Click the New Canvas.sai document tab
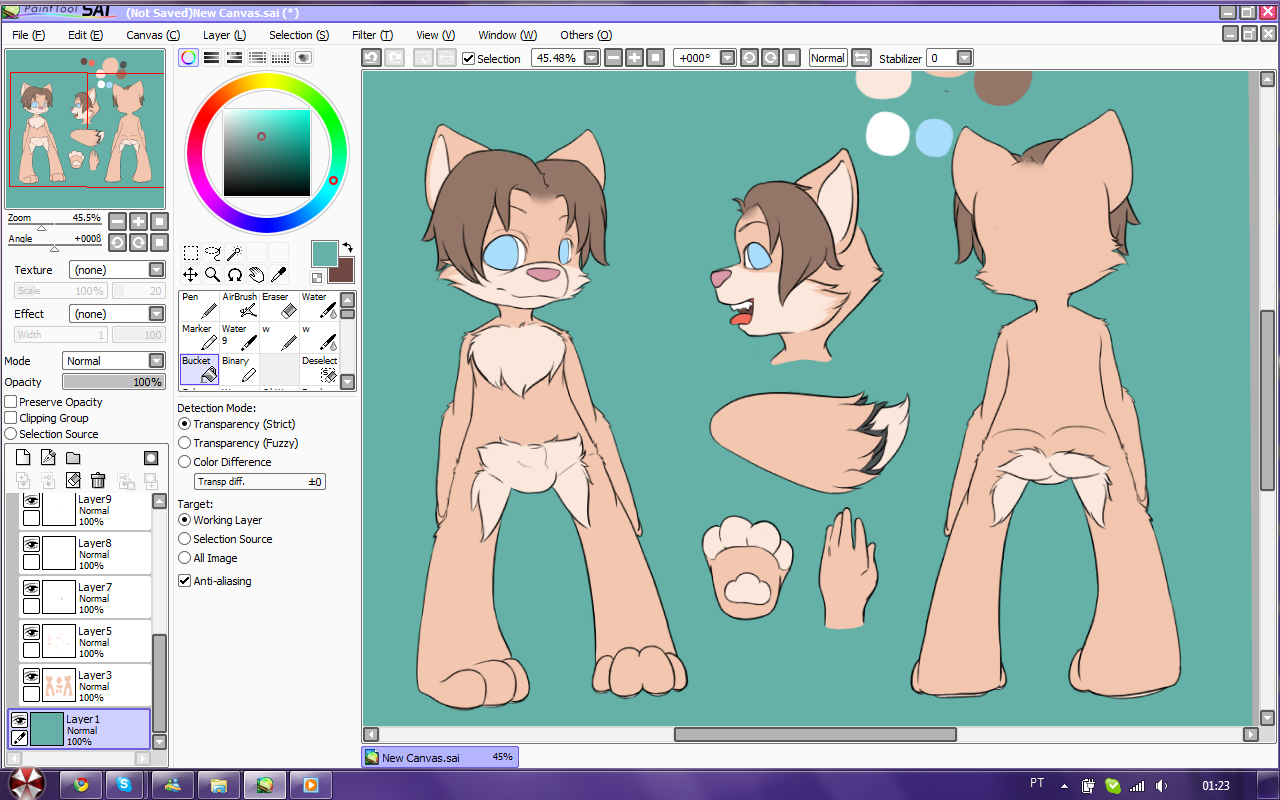Image resolution: width=1280 pixels, height=800 pixels. coord(440,757)
